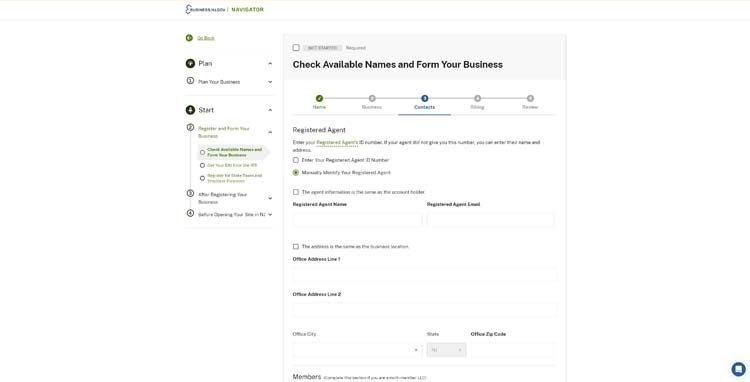Click the Plan section heading
The height and width of the screenshot is (382, 750).
point(205,64)
